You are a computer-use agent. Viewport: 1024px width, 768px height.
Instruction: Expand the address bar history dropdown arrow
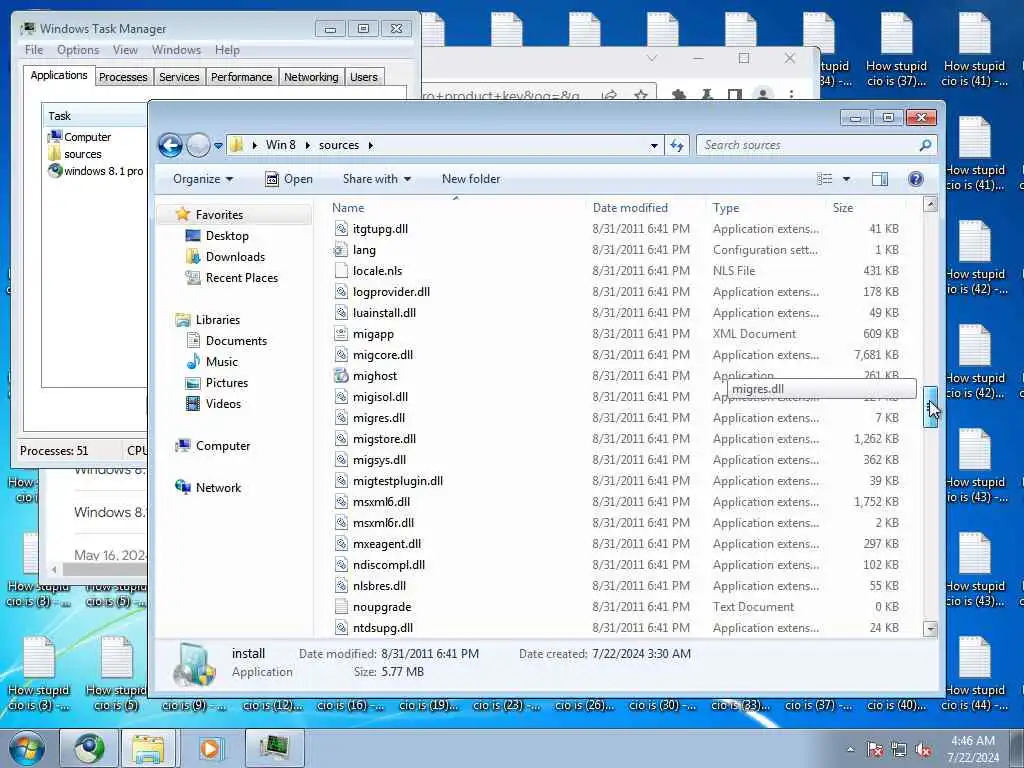[654, 146]
